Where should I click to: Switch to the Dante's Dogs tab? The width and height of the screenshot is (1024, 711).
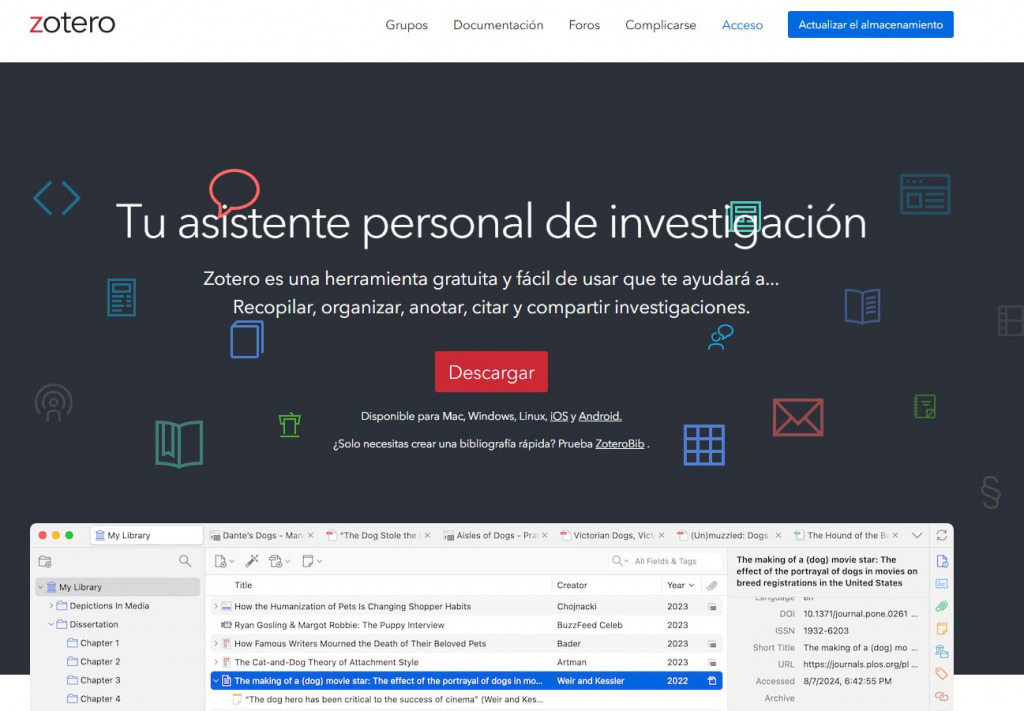click(263, 535)
